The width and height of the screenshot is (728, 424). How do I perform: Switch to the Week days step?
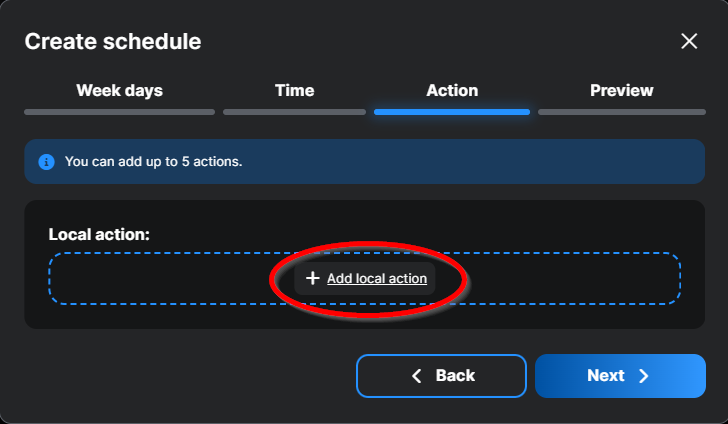click(x=119, y=90)
